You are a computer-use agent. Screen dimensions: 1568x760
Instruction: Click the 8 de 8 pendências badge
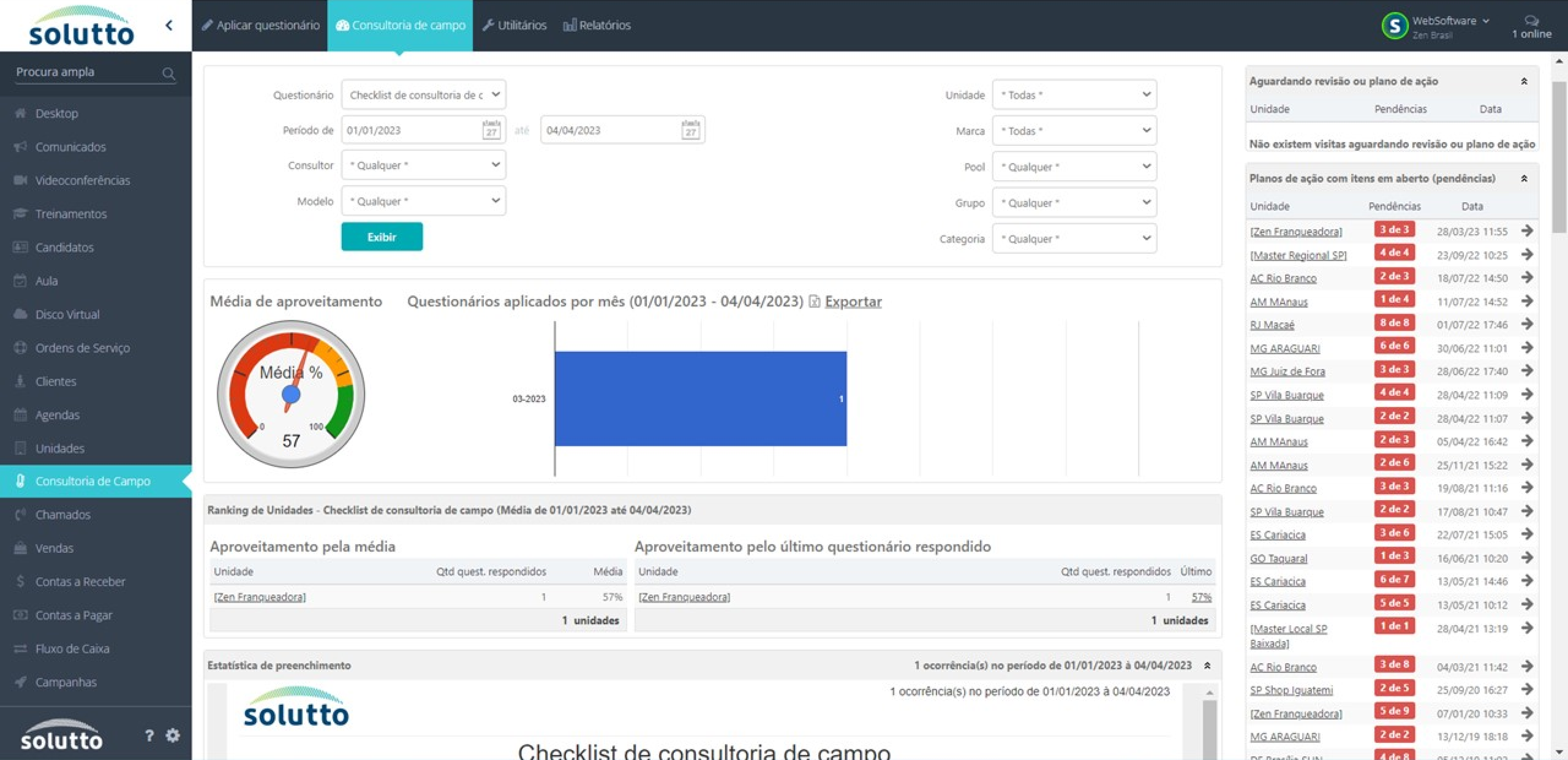(x=1394, y=323)
